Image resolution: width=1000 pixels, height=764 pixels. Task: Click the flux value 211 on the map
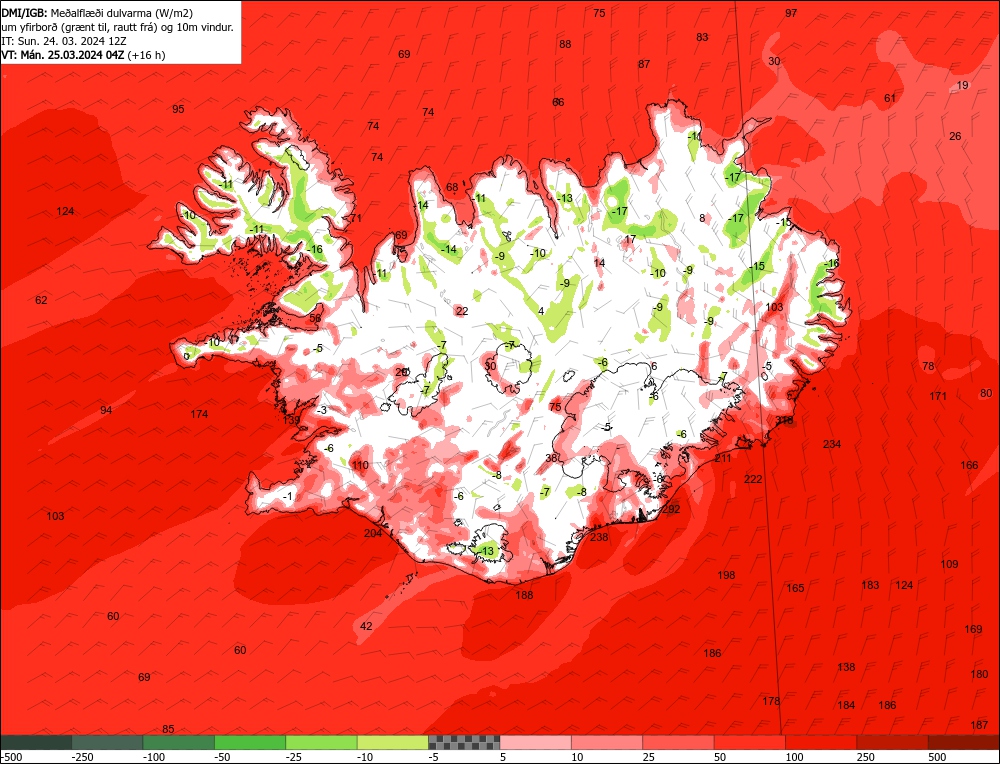click(x=723, y=458)
